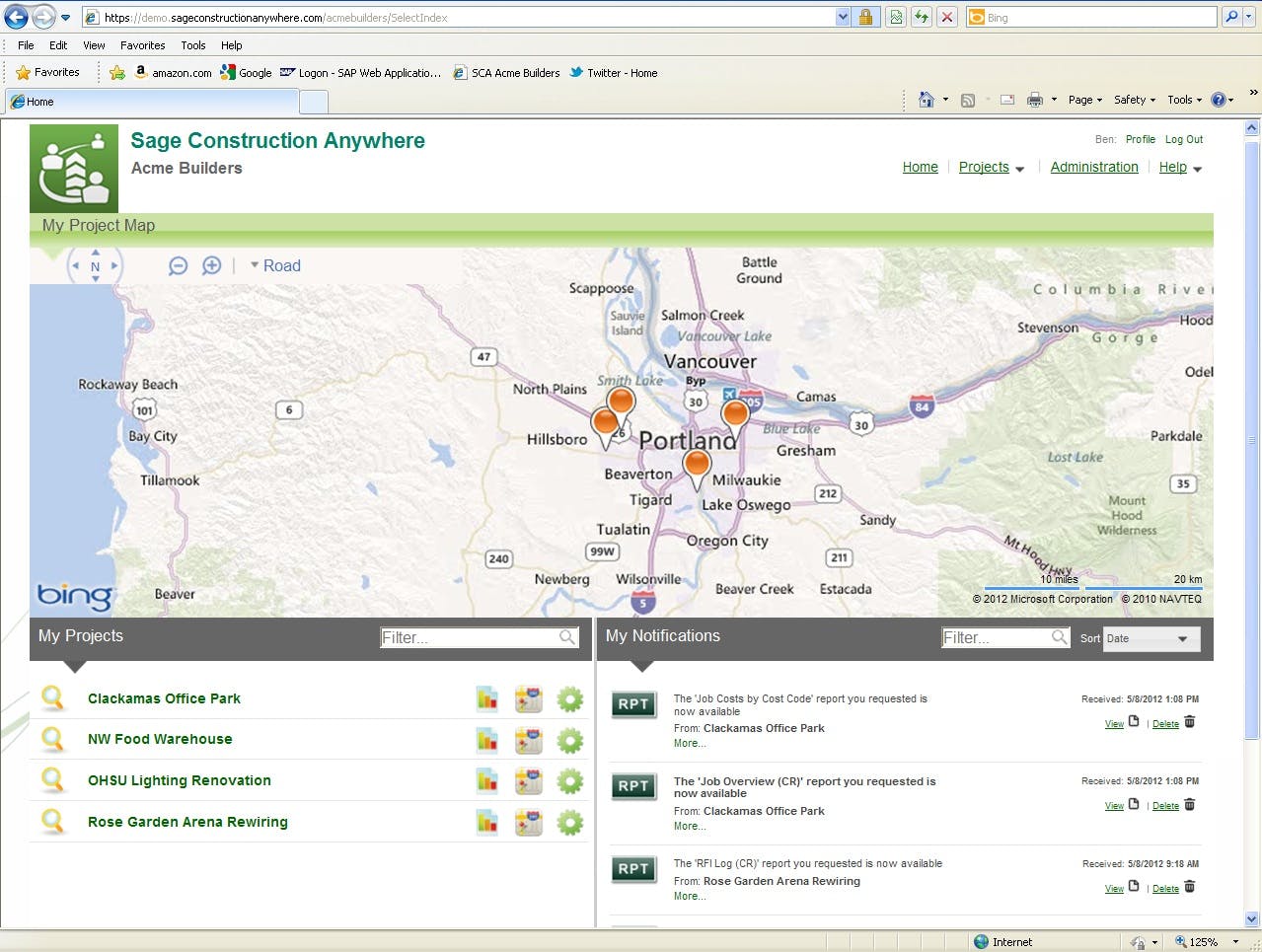The image size is (1262, 952).
Task: Open the Sort by Date dropdown
Action: [x=1151, y=639]
